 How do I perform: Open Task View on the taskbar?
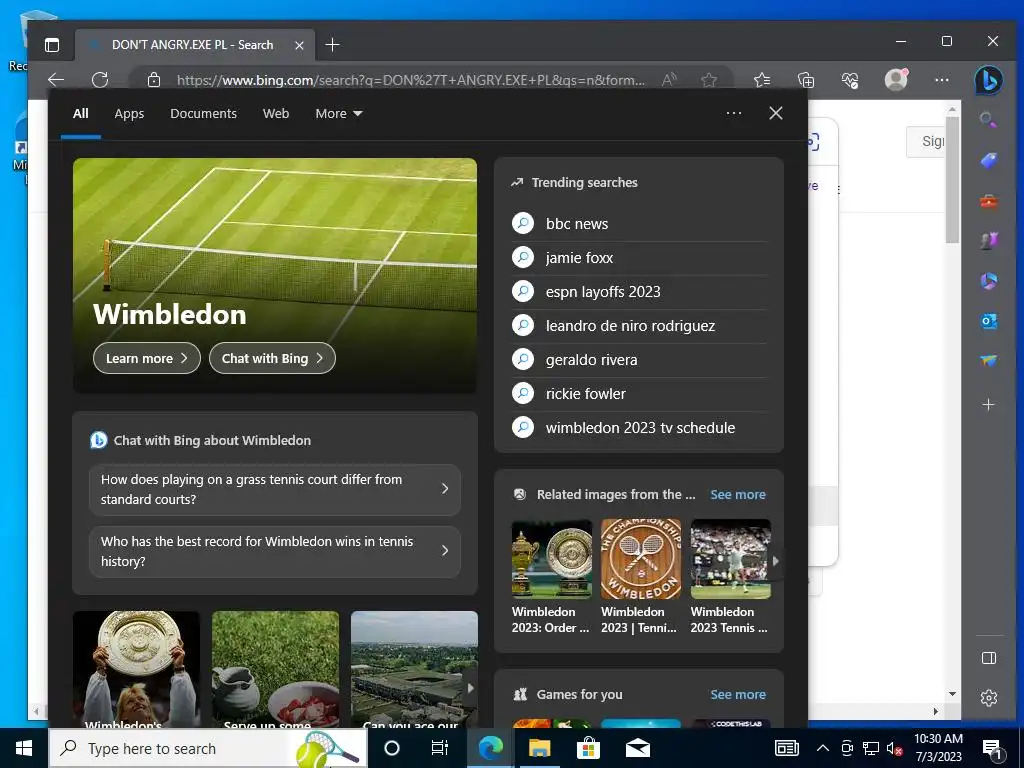click(440, 748)
